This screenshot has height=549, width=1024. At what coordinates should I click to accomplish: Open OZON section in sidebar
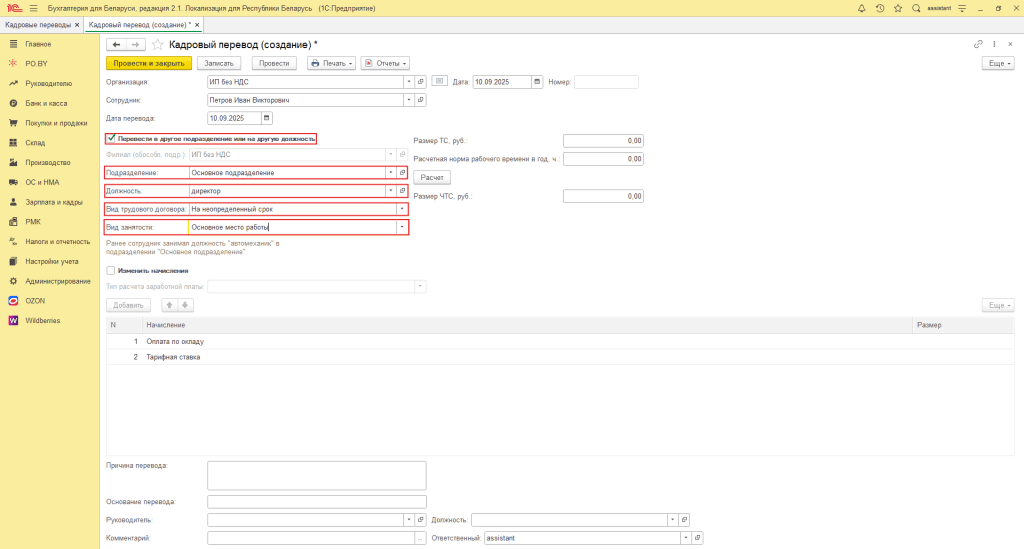click(35, 301)
